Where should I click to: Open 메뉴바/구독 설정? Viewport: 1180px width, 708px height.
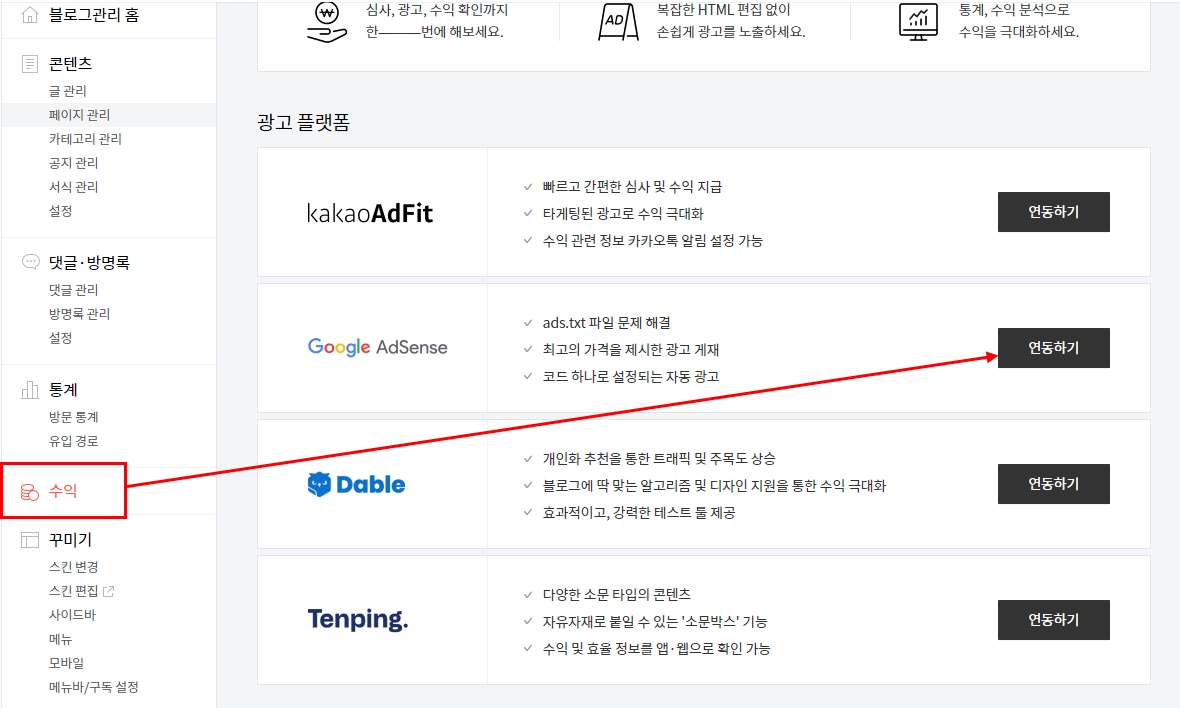point(93,687)
